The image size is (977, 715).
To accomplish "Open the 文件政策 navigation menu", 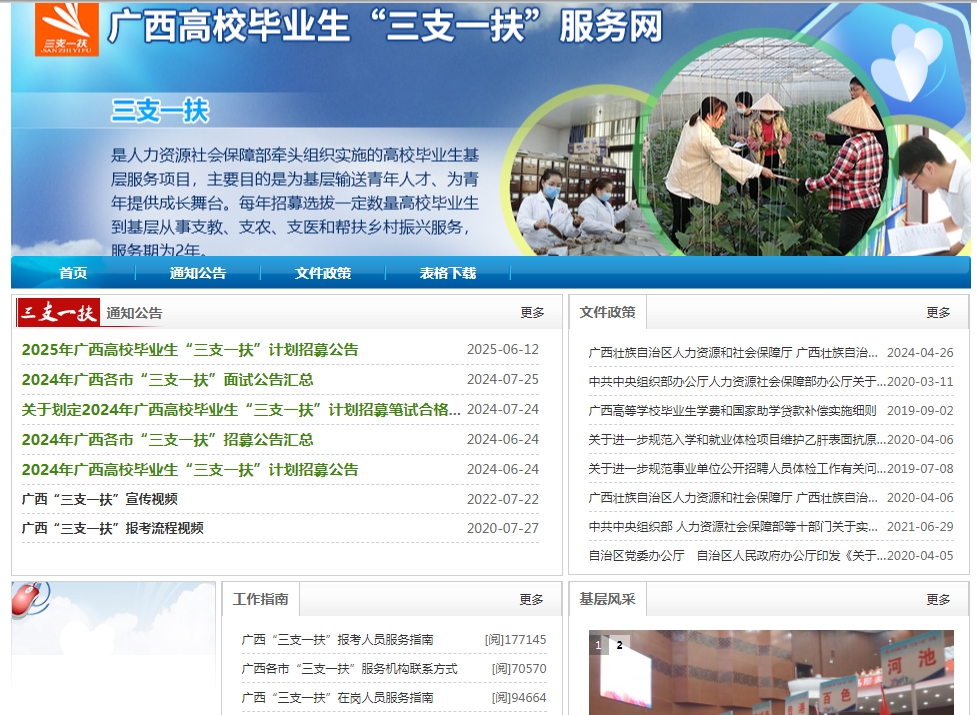I will (321, 271).
